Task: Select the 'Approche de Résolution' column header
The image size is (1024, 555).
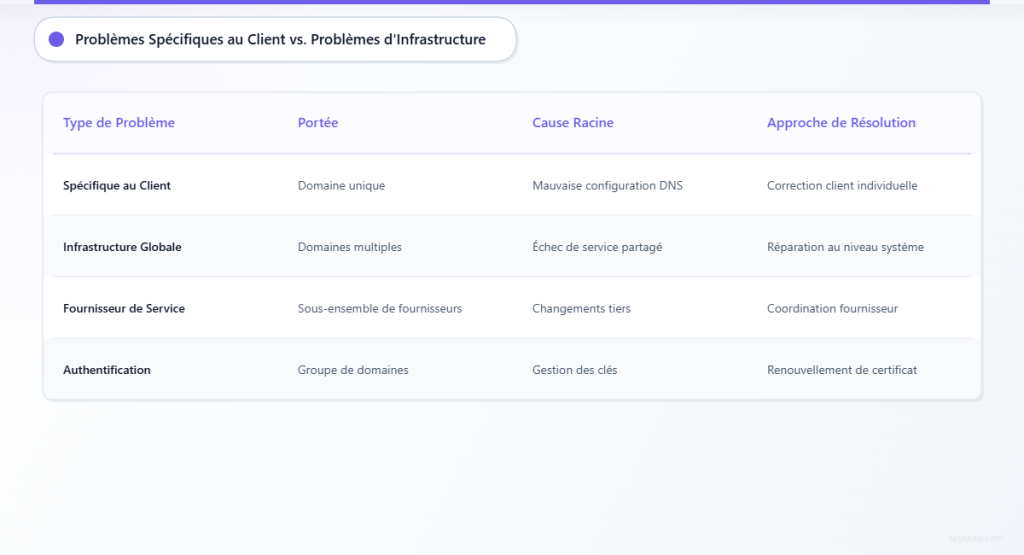Action: pyautogui.click(x=841, y=123)
